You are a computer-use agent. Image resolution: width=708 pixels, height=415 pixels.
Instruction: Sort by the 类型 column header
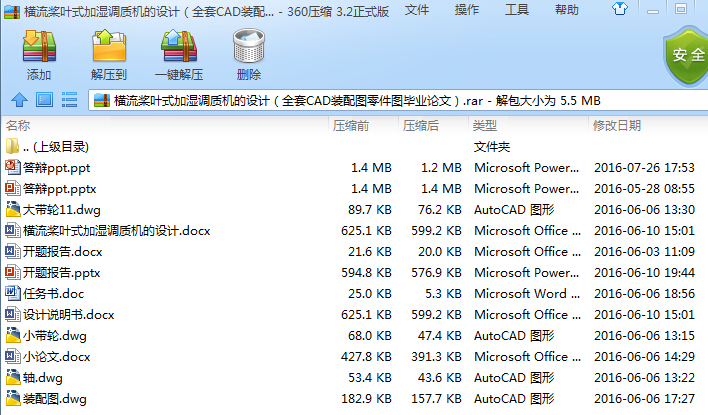(x=484, y=126)
